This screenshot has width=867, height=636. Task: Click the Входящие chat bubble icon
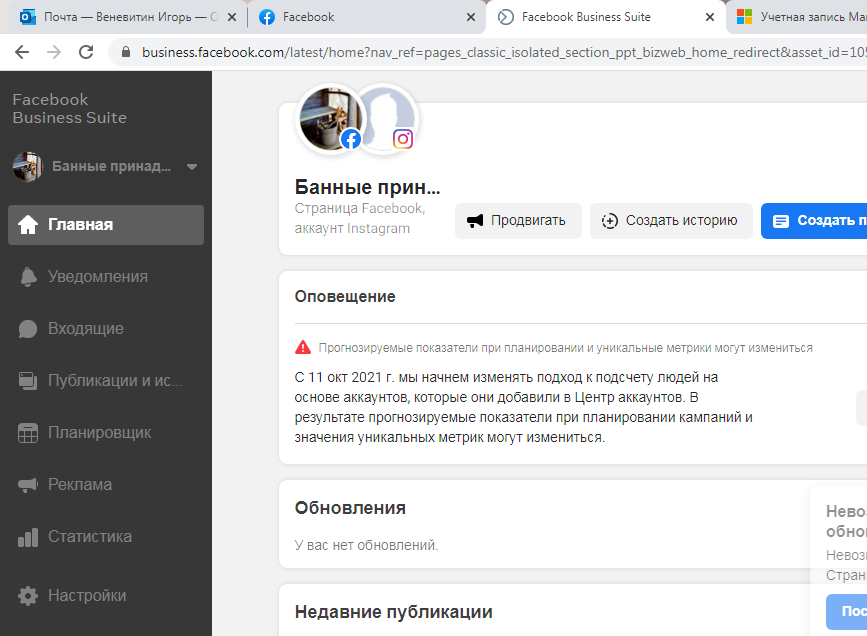point(28,329)
